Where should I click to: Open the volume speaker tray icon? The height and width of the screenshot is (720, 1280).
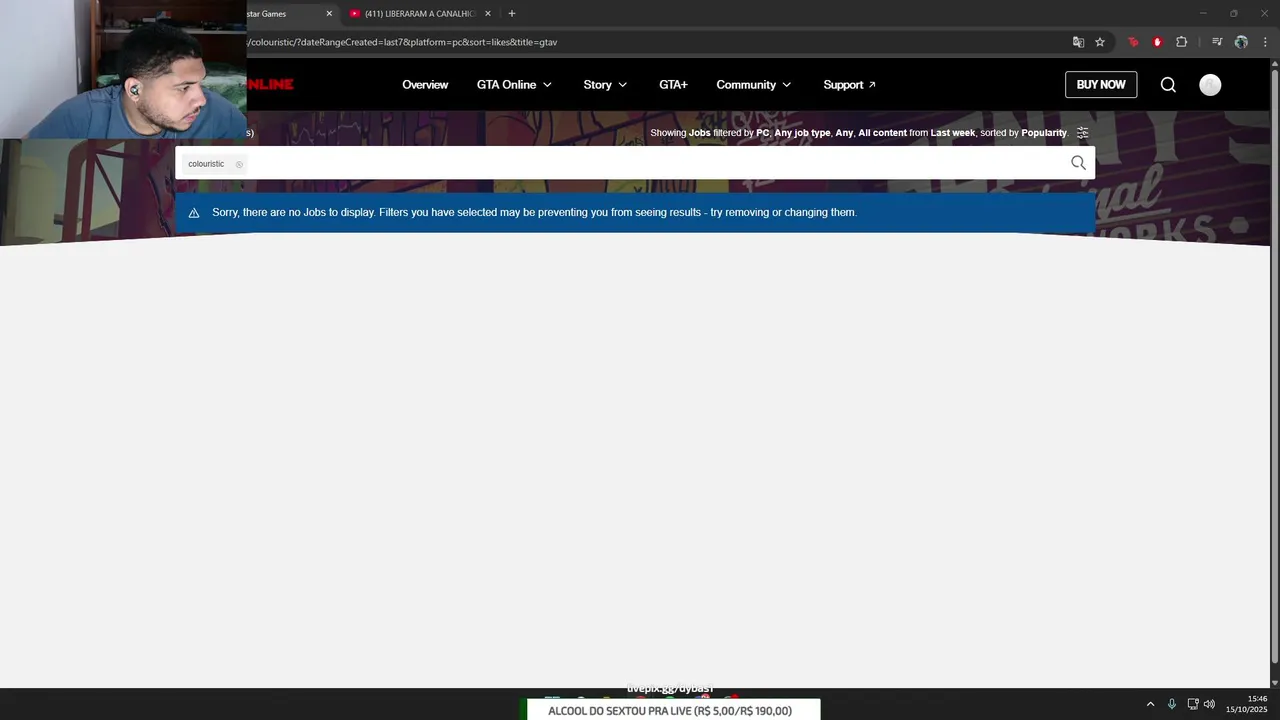(x=1209, y=704)
